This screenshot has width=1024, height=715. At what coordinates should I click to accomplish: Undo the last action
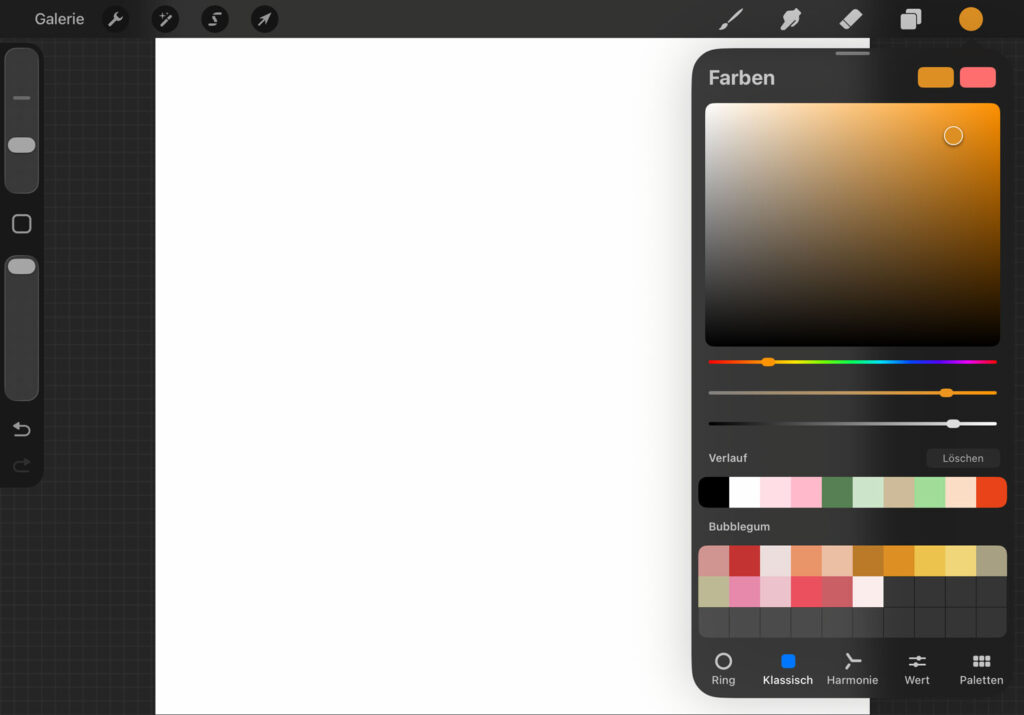22,429
